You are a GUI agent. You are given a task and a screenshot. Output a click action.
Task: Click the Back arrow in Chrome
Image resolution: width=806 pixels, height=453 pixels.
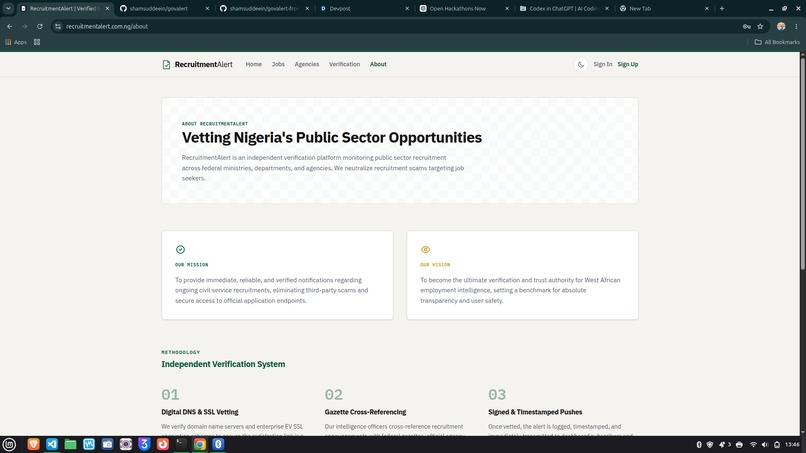[x=10, y=26]
